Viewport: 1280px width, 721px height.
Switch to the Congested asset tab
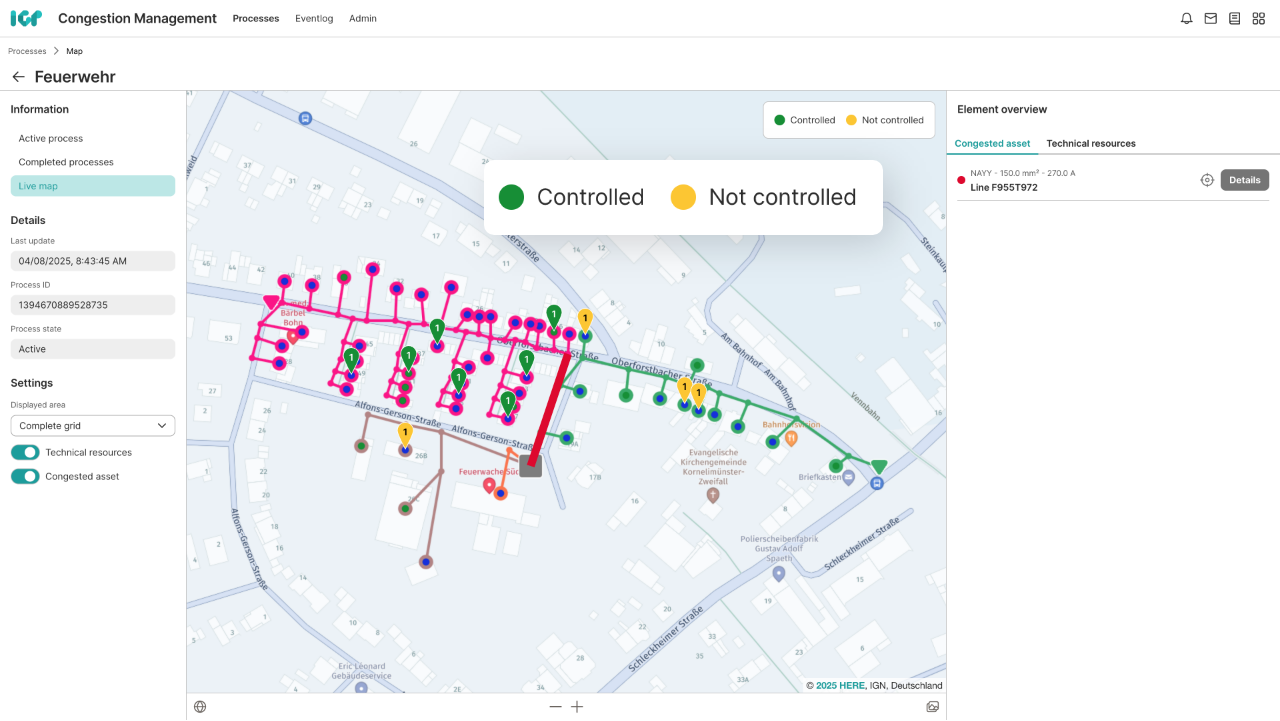[x=992, y=143]
